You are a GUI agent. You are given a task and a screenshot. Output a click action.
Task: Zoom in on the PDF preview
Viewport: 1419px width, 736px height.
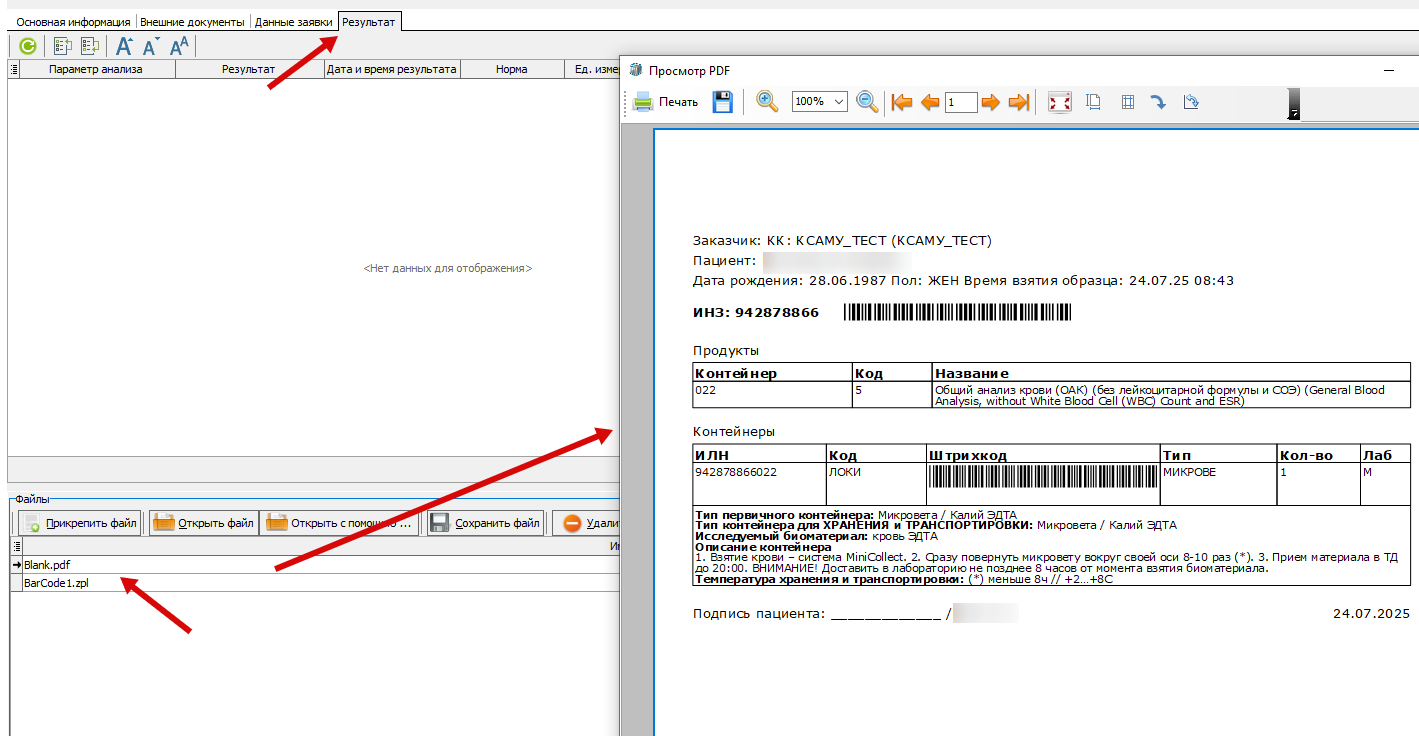[767, 102]
